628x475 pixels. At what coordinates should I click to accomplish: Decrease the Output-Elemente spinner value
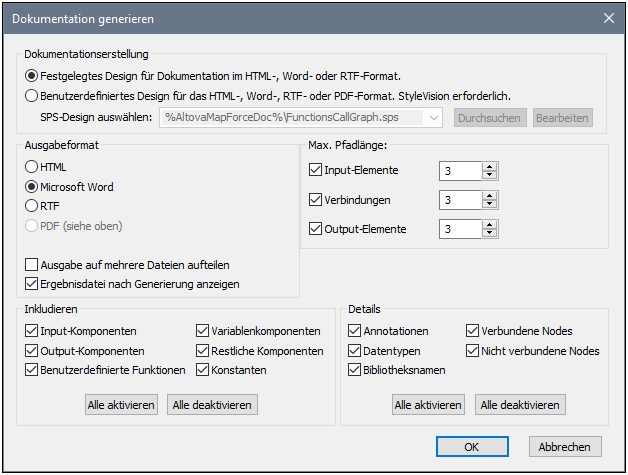[x=489, y=234]
